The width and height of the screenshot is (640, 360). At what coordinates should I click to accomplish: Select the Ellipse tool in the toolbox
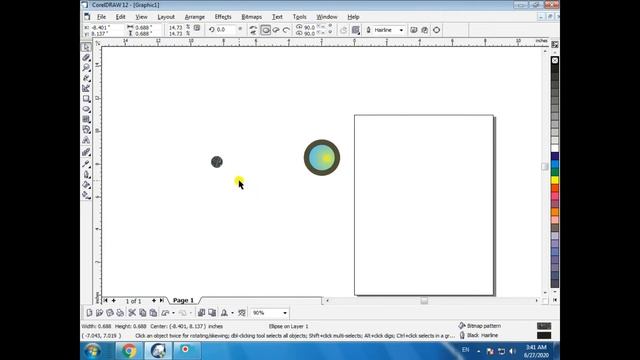[86, 109]
